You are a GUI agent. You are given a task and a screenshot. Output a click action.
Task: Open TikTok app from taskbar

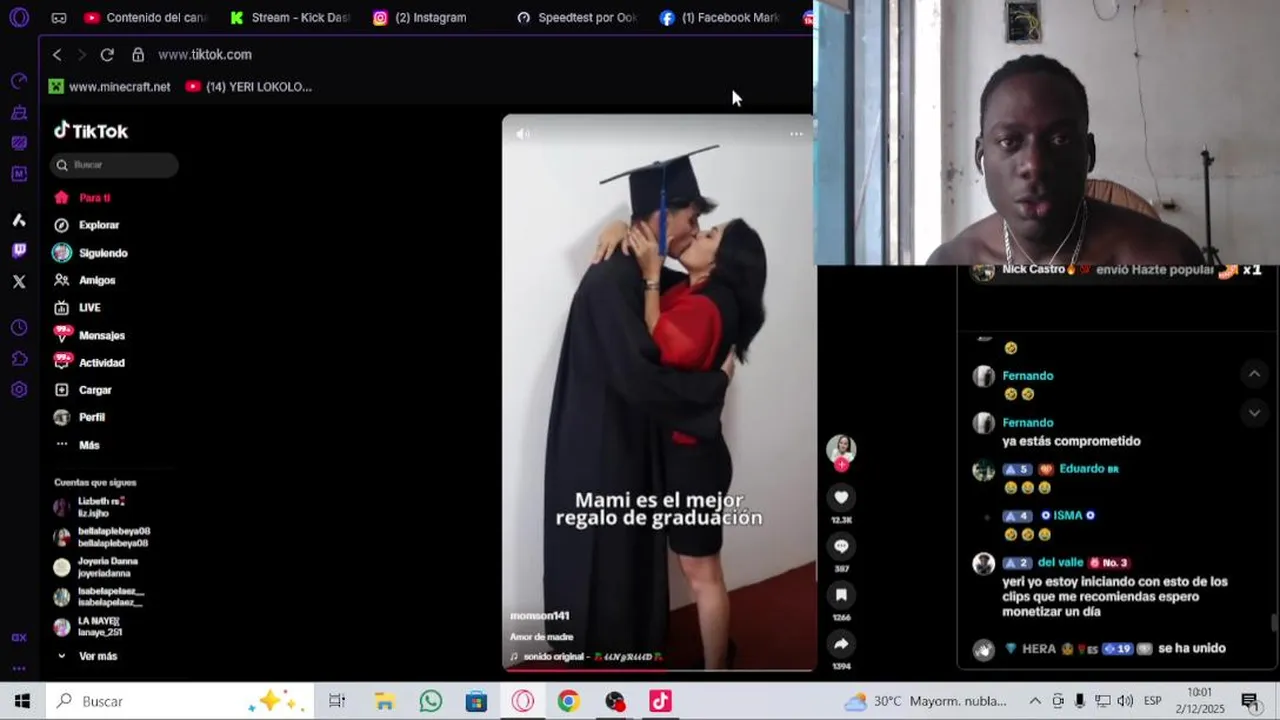(x=660, y=701)
